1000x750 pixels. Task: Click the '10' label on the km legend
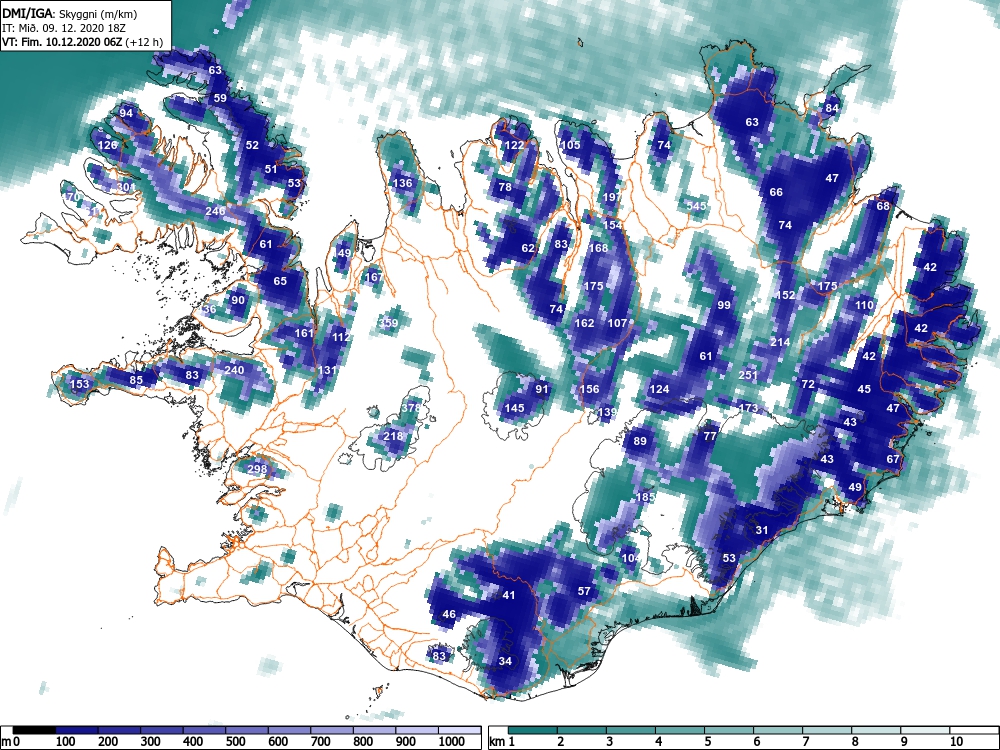[956, 742]
